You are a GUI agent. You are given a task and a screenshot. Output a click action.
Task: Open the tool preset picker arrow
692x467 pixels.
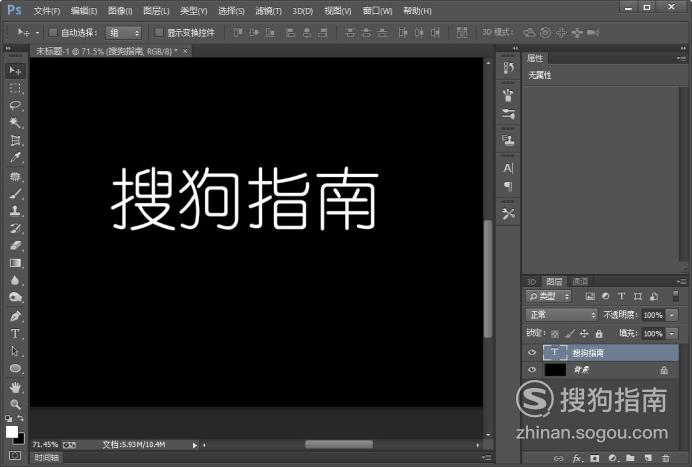point(38,33)
